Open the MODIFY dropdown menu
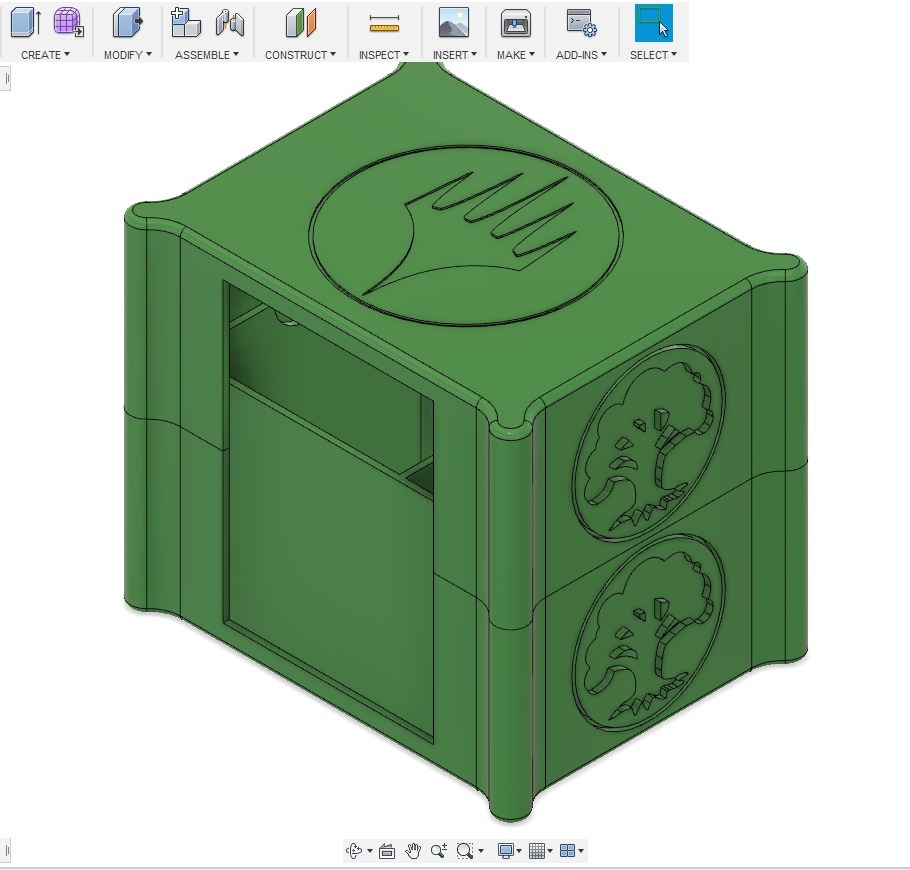 [127, 55]
